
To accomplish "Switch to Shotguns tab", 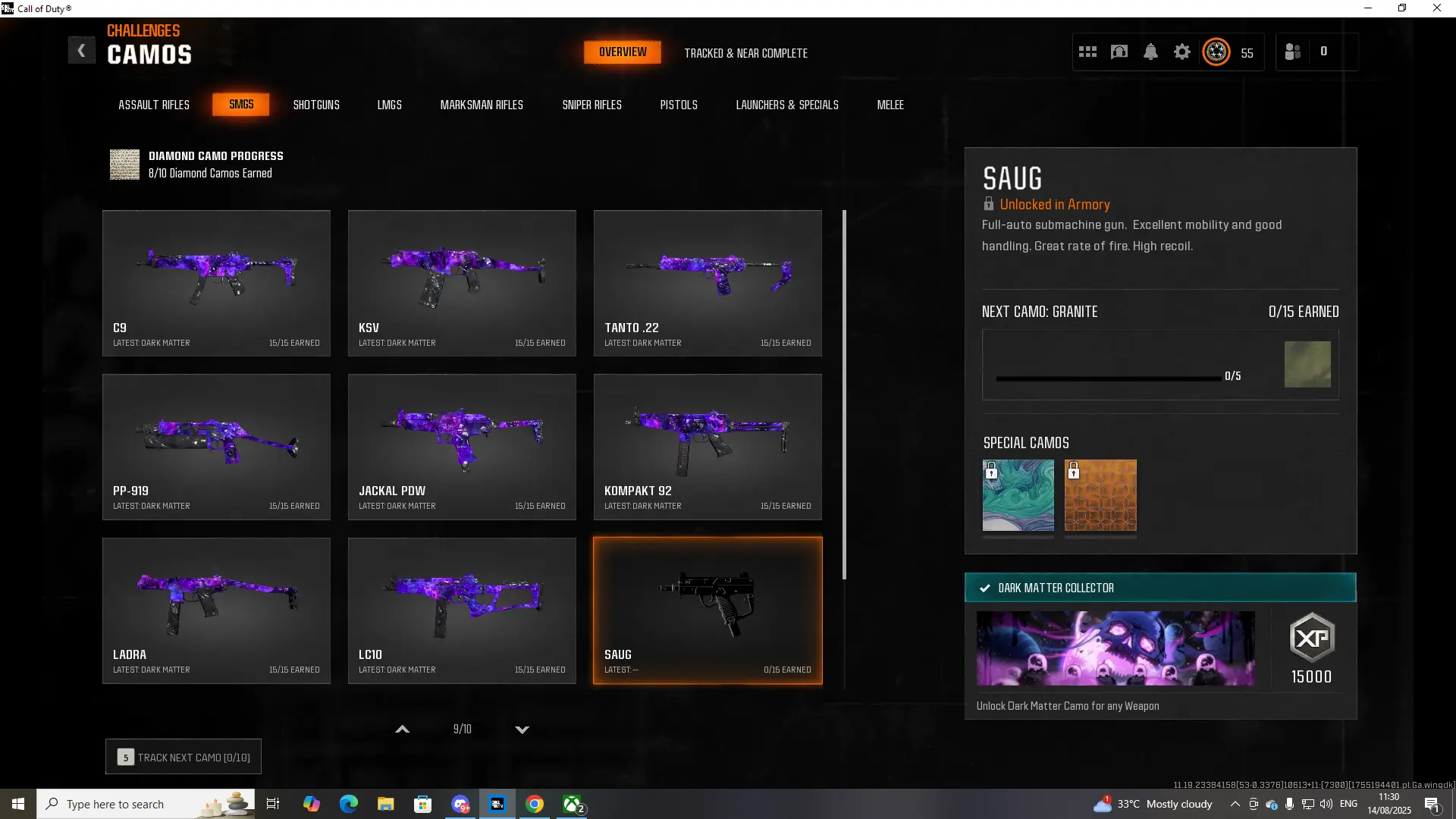I will click(316, 105).
